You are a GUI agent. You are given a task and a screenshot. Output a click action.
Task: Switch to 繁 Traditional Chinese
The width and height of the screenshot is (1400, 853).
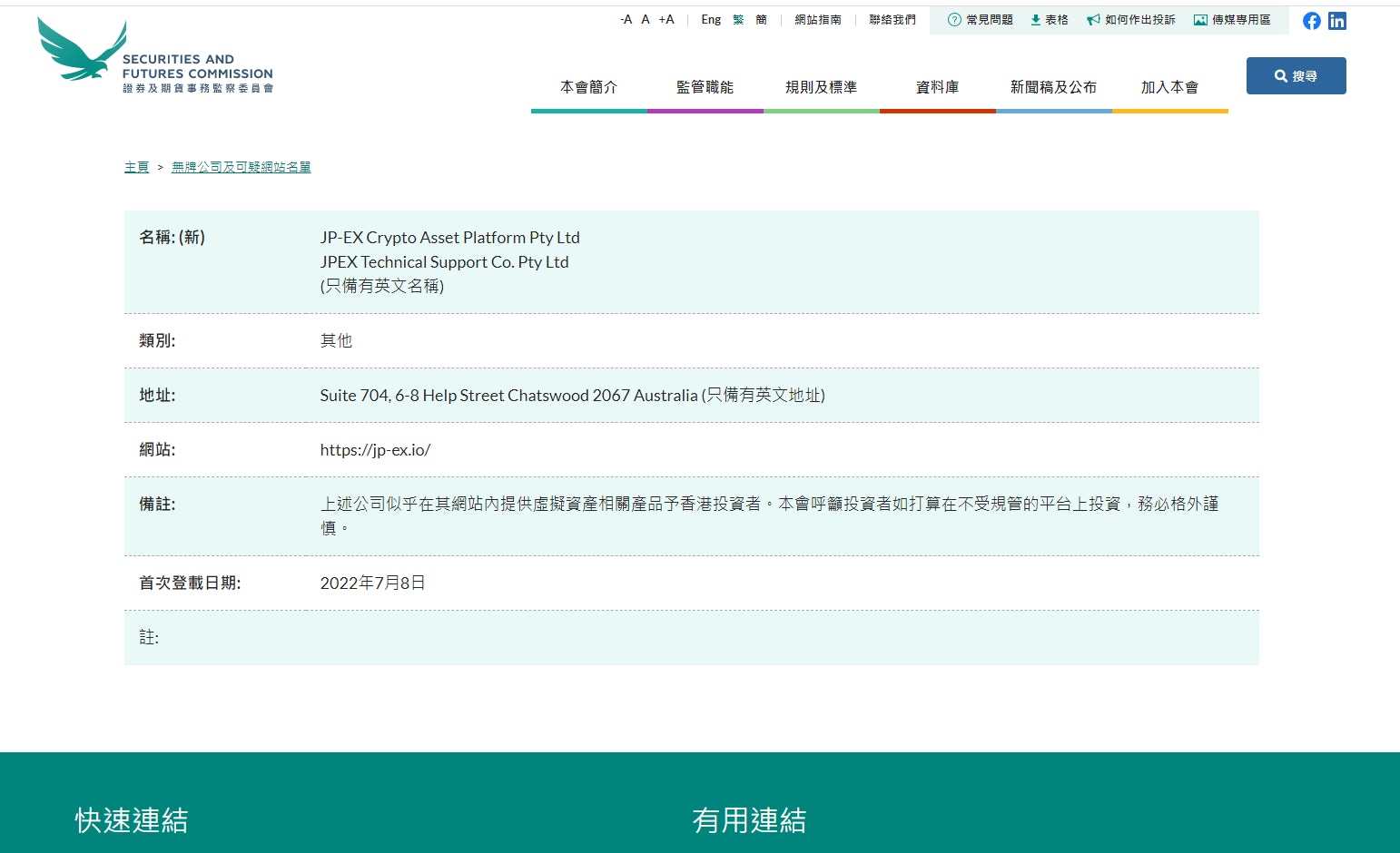tap(736, 19)
